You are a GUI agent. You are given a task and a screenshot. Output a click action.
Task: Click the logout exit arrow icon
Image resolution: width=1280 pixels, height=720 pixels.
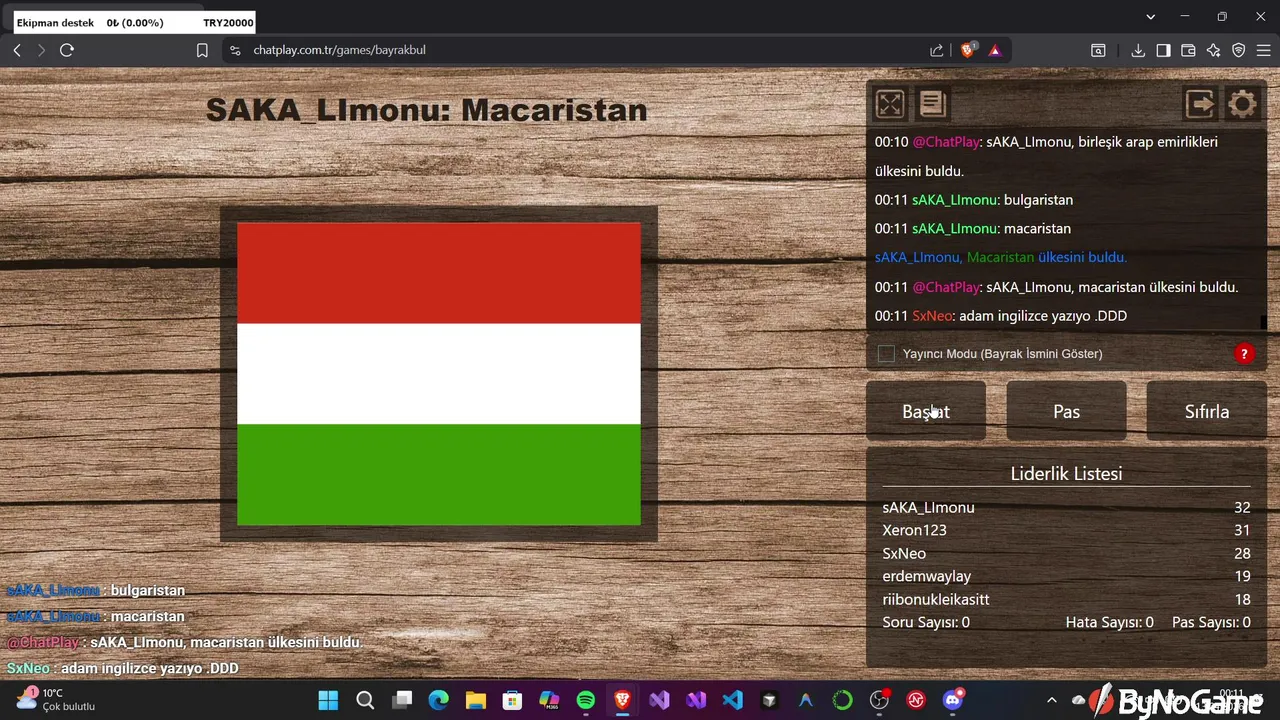tap(1199, 104)
